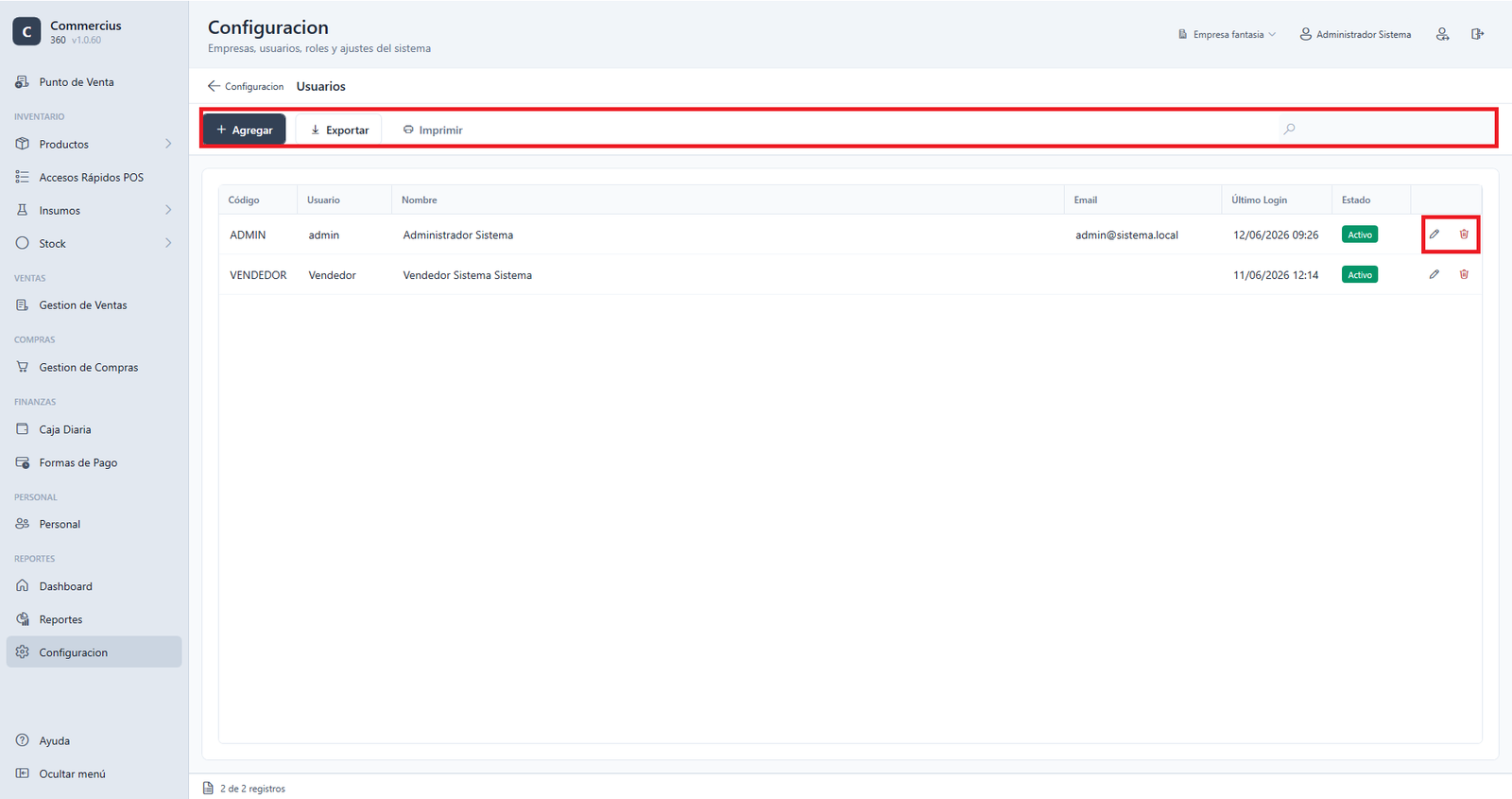Go back via Configuracion breadcrumb link
Screen dimensions: 1512x799
[246, 86]
